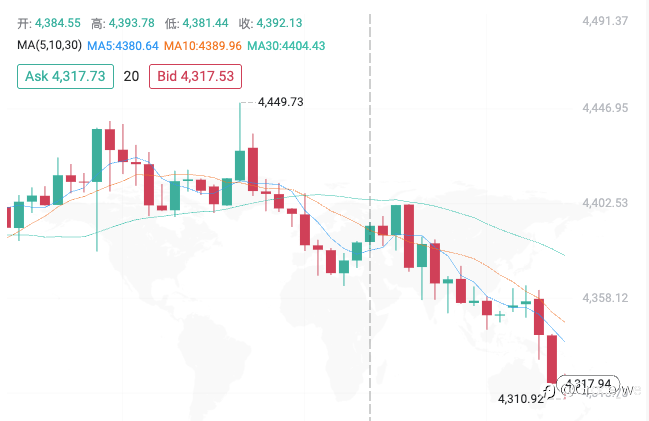Click the 4,446.95 price axis label

tap(605, 108)
